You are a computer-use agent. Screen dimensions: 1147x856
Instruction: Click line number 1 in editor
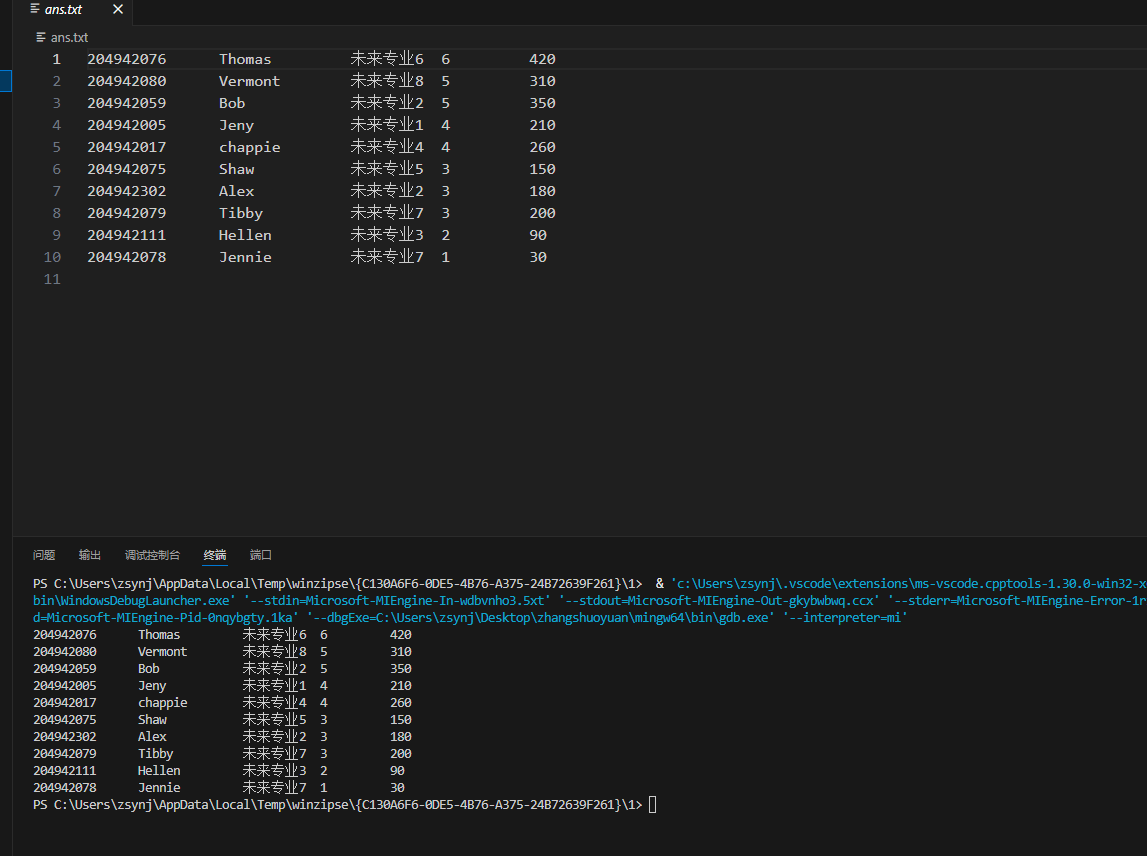click(56, 59)
